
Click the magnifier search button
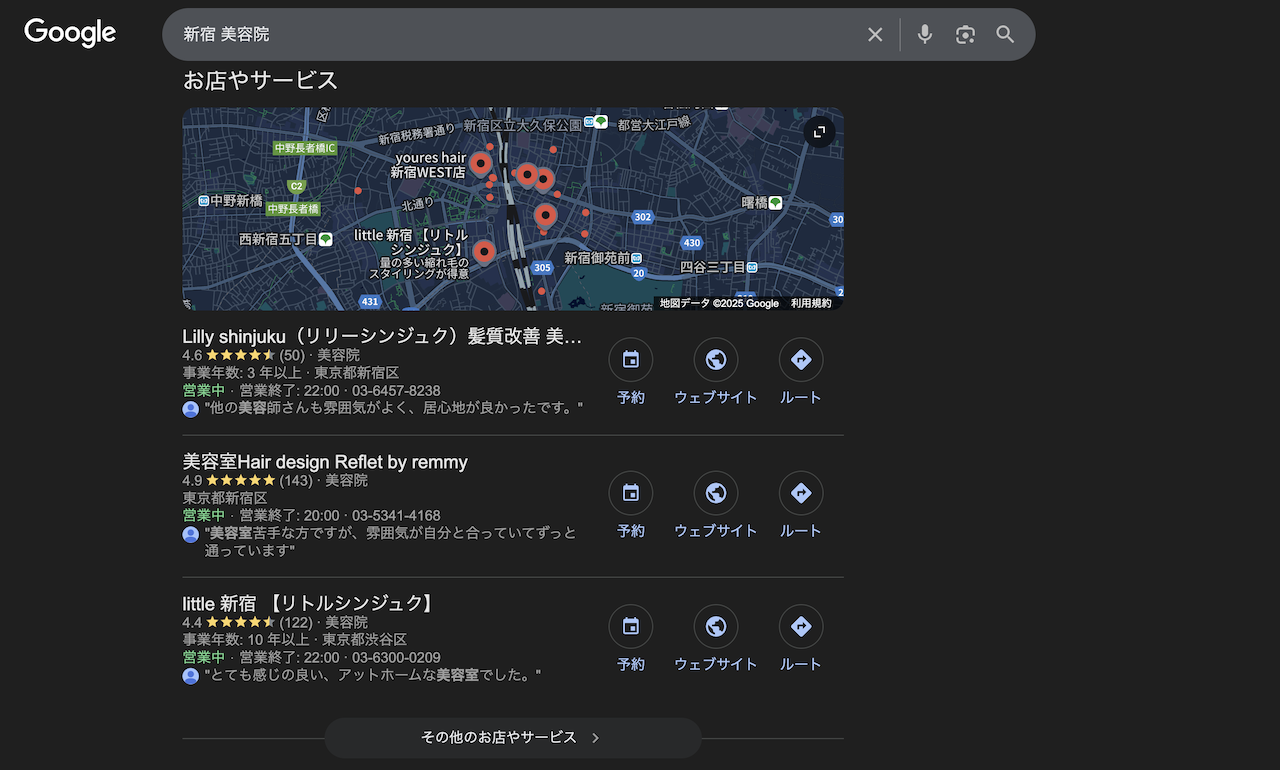(1005, 35)
